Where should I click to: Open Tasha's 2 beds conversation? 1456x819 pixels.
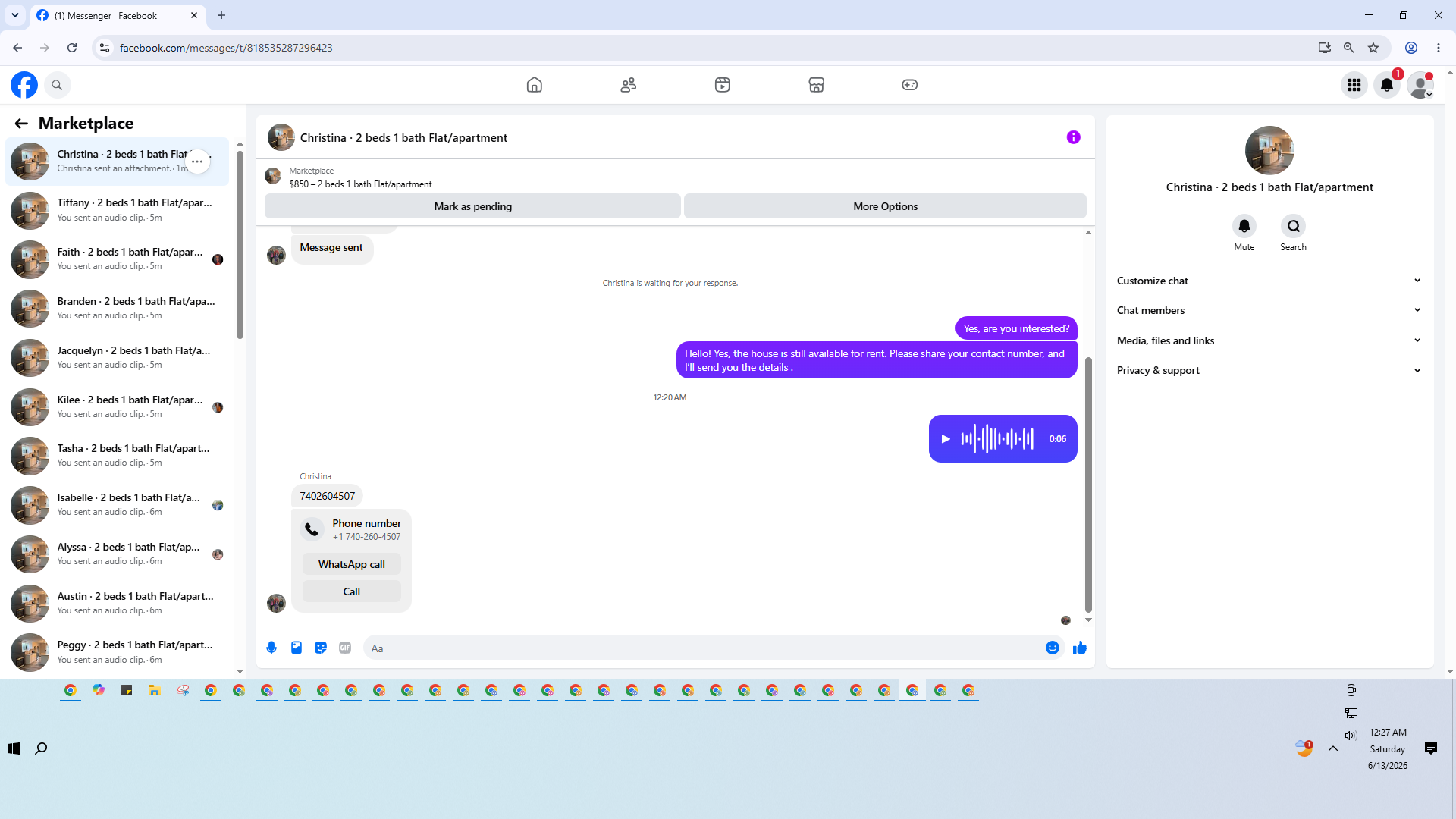(x=118, y=456)
